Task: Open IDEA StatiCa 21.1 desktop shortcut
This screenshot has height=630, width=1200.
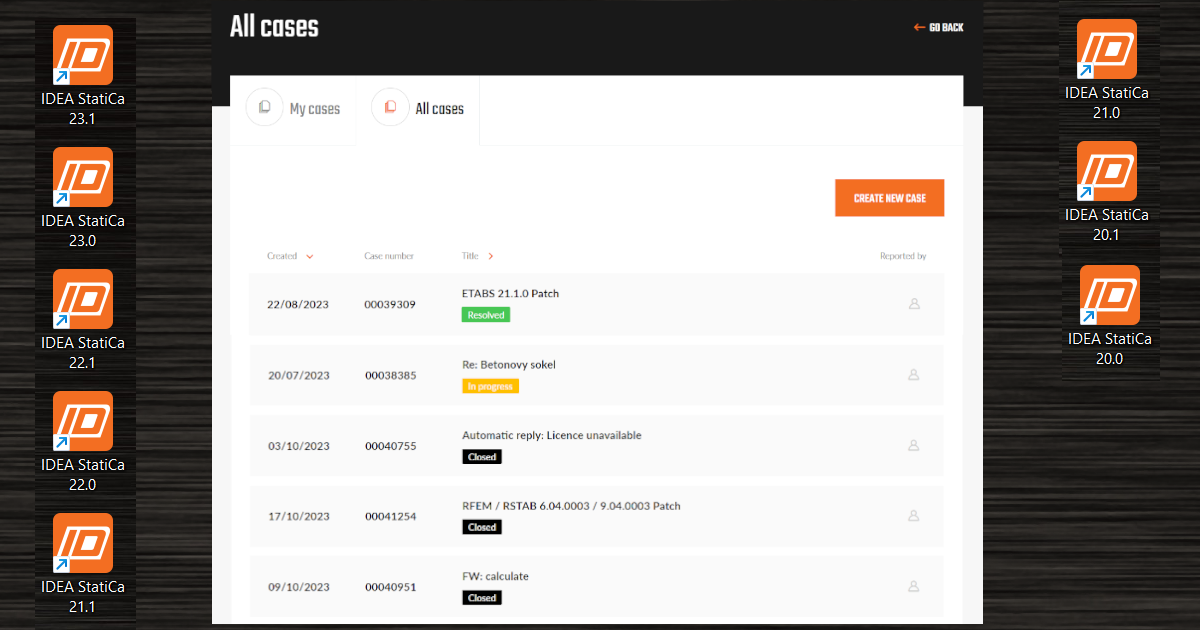Action: (x=83, y=564)
